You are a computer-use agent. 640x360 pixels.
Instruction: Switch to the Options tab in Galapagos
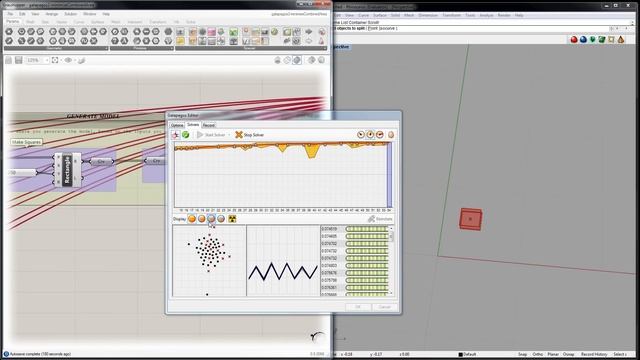tap(177, 125)
